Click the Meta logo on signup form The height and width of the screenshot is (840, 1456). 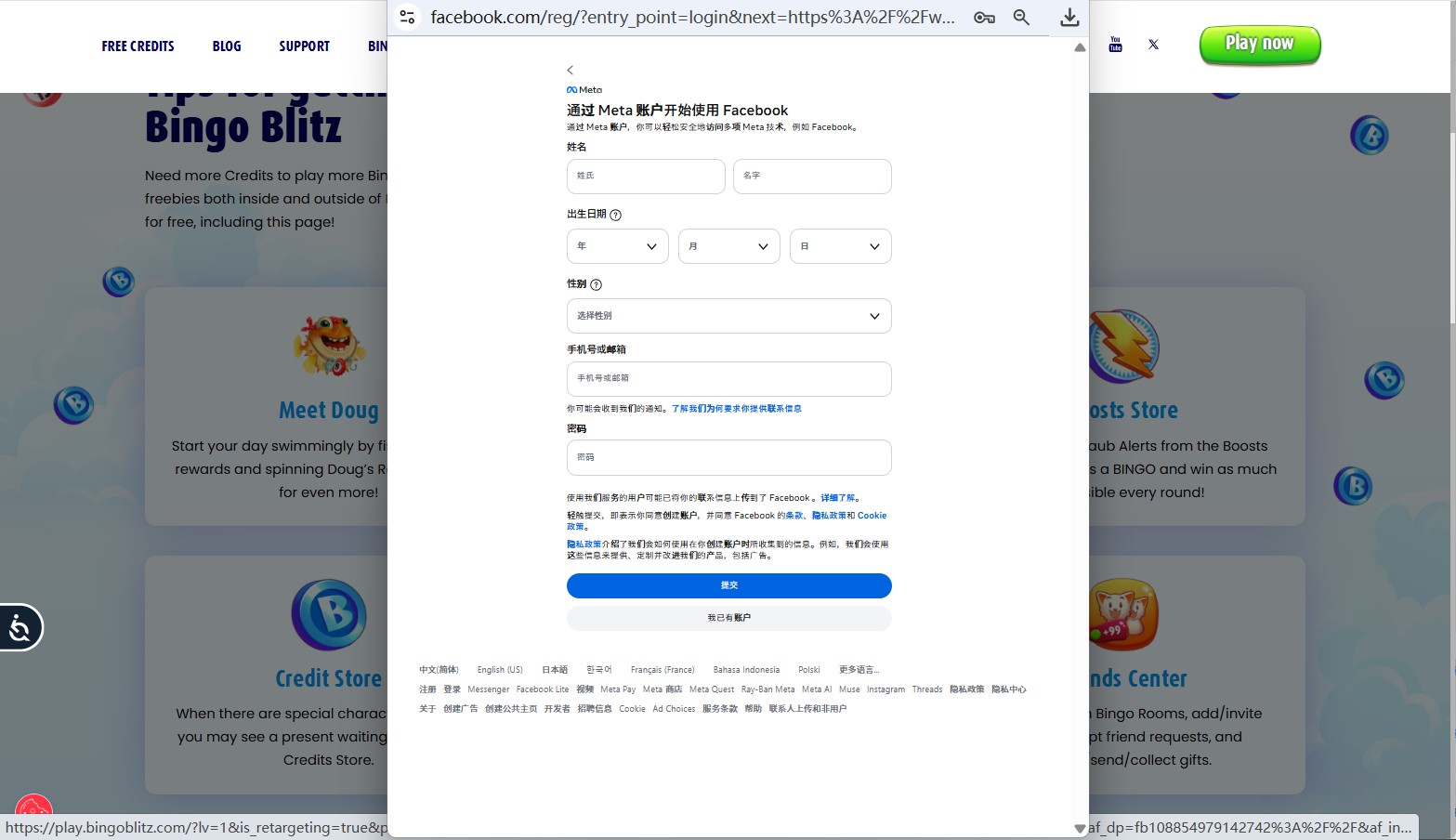coord(584,90)
